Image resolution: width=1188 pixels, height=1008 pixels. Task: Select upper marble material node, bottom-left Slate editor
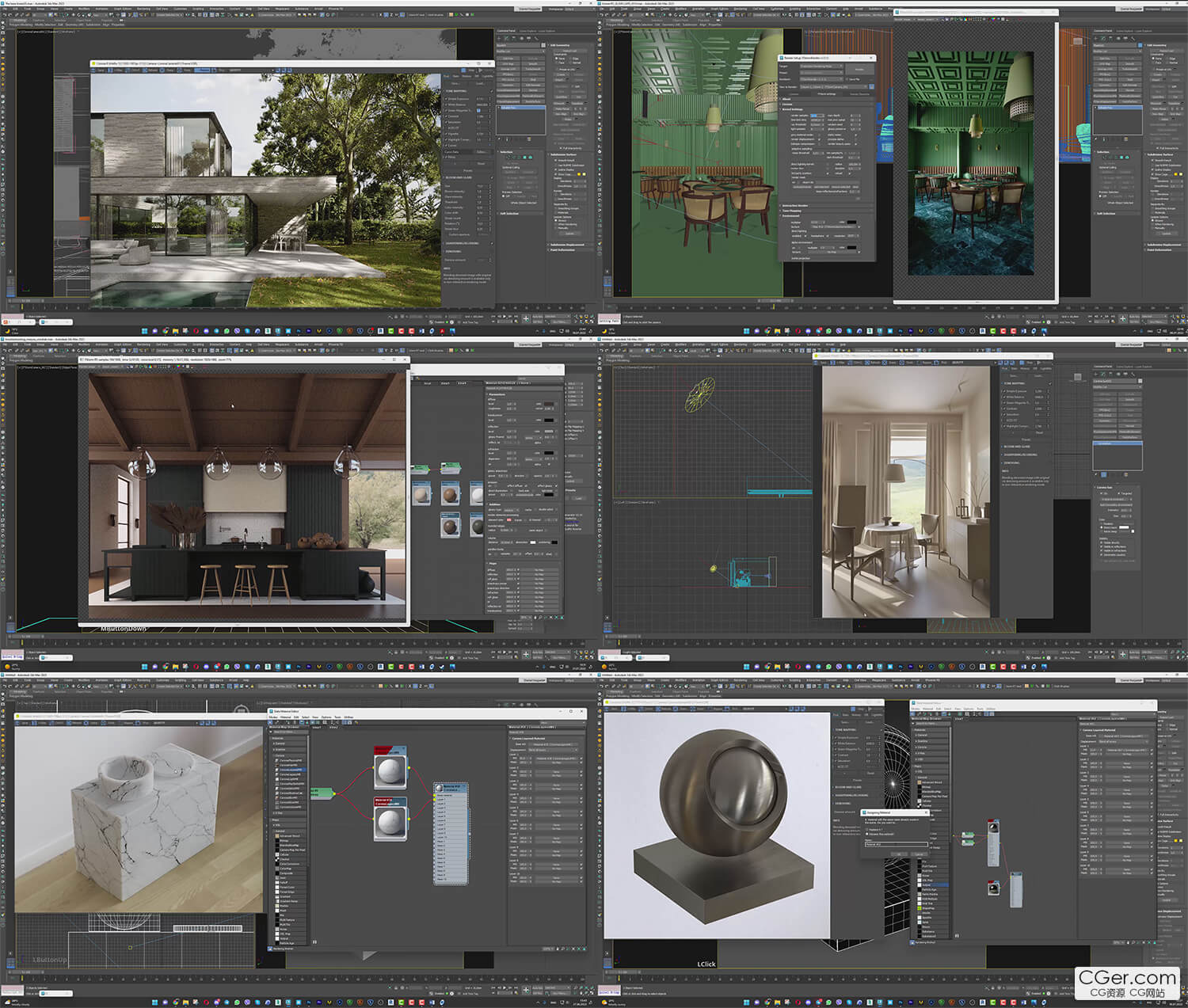pos(390,768)
